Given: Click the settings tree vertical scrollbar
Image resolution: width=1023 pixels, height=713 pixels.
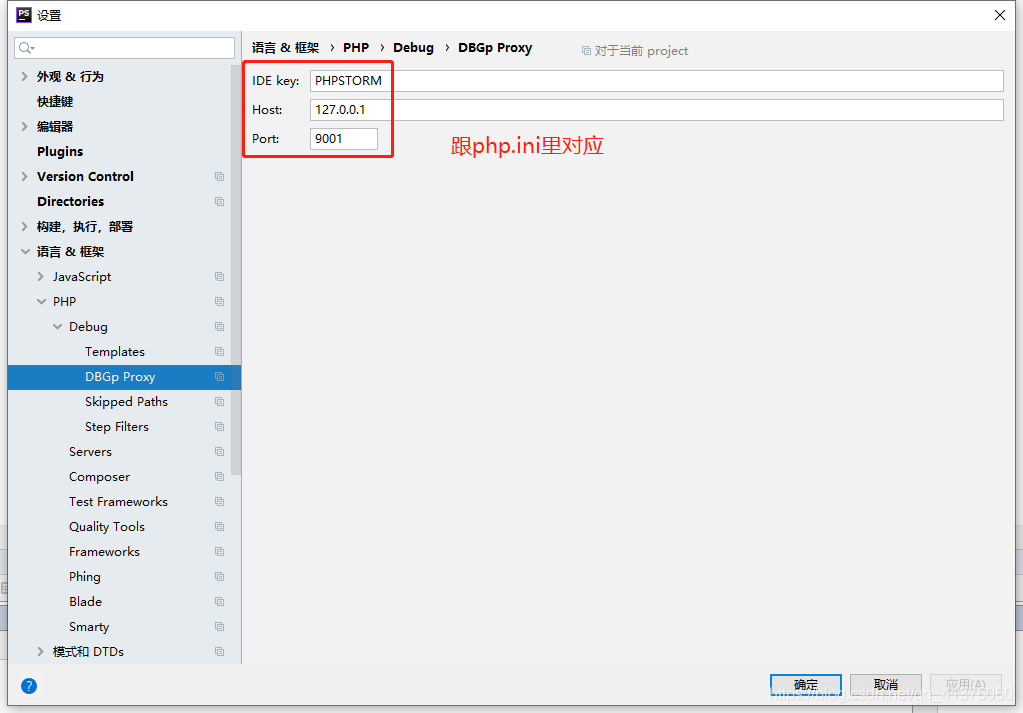Looking at the screenshot, I should (x=236, y=269).
